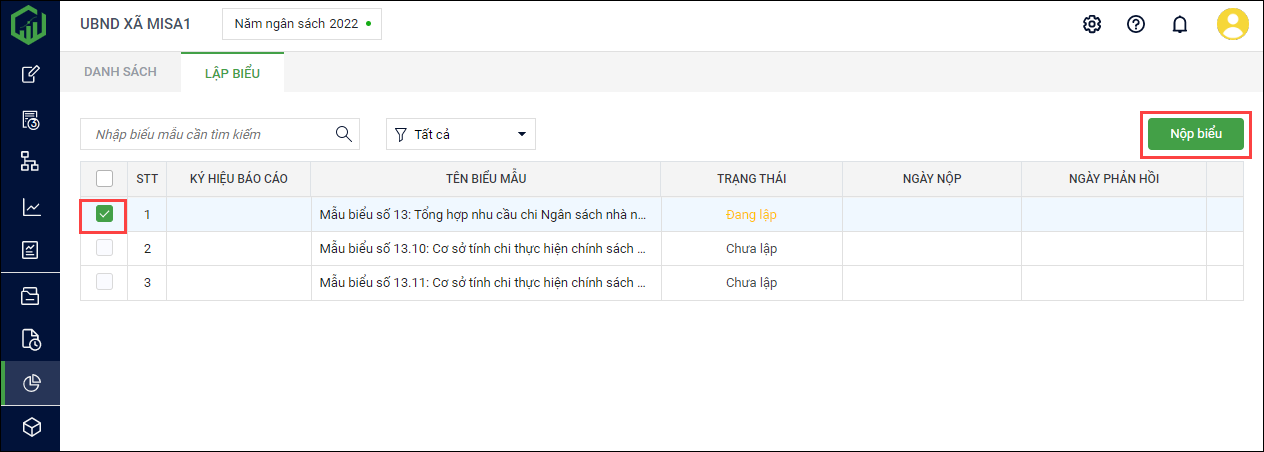Open the cube package sidebar icon
Screen dimensions: 1264x452
(x=31, y=427)
